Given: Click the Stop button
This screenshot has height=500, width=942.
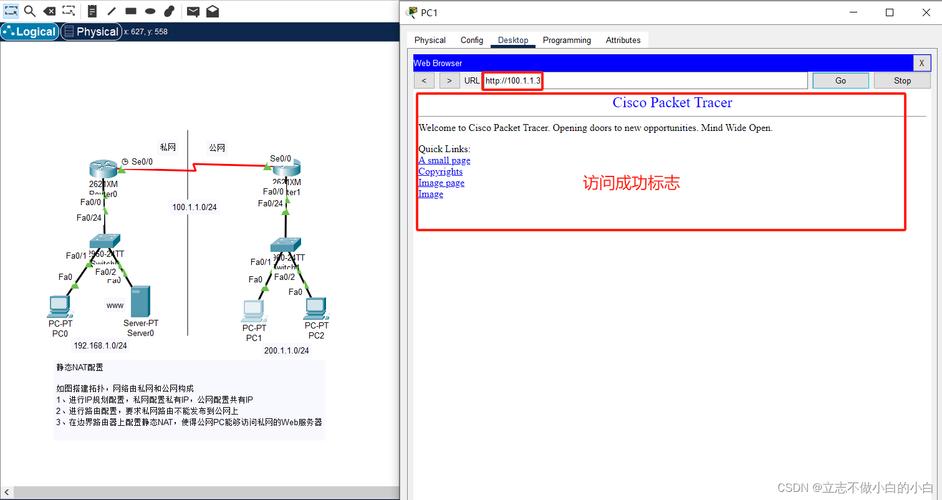Looking at the screenshot, I should 902,81.
